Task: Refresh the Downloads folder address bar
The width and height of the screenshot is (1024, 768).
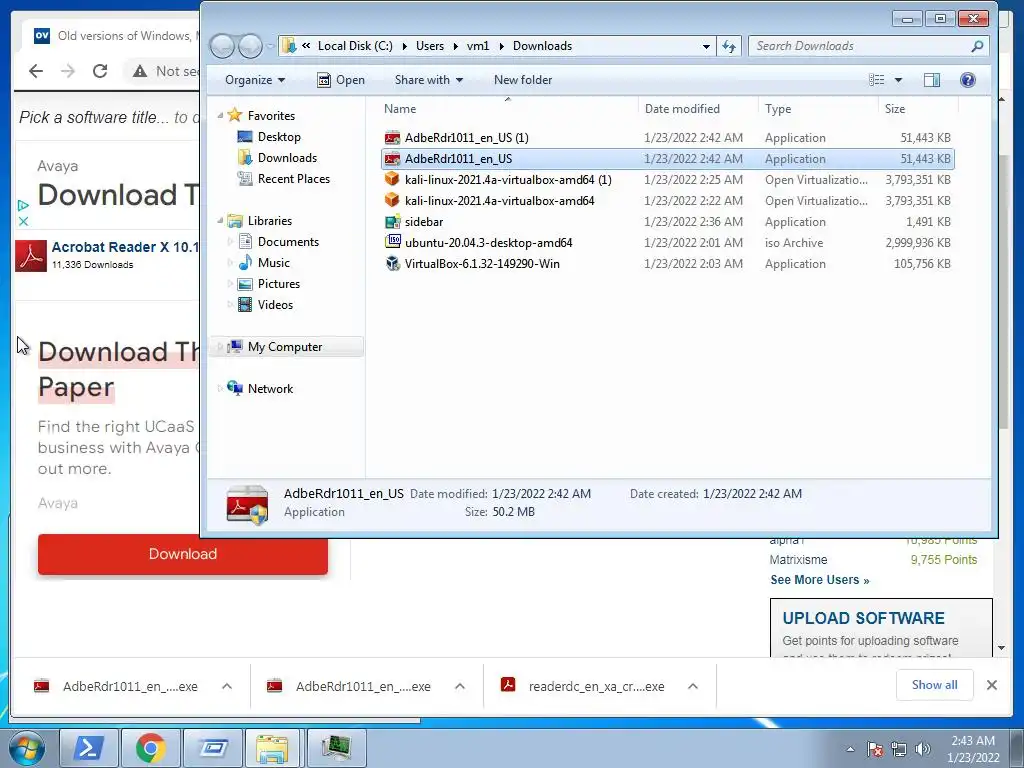Action: click(729, 46)
